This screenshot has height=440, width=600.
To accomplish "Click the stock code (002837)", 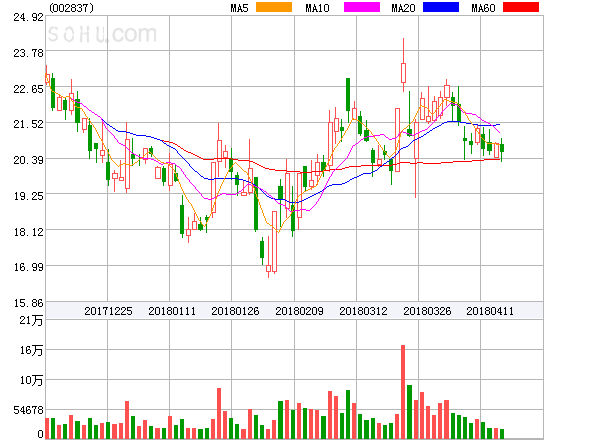I will pyautogui.click(x=72, y=8).
